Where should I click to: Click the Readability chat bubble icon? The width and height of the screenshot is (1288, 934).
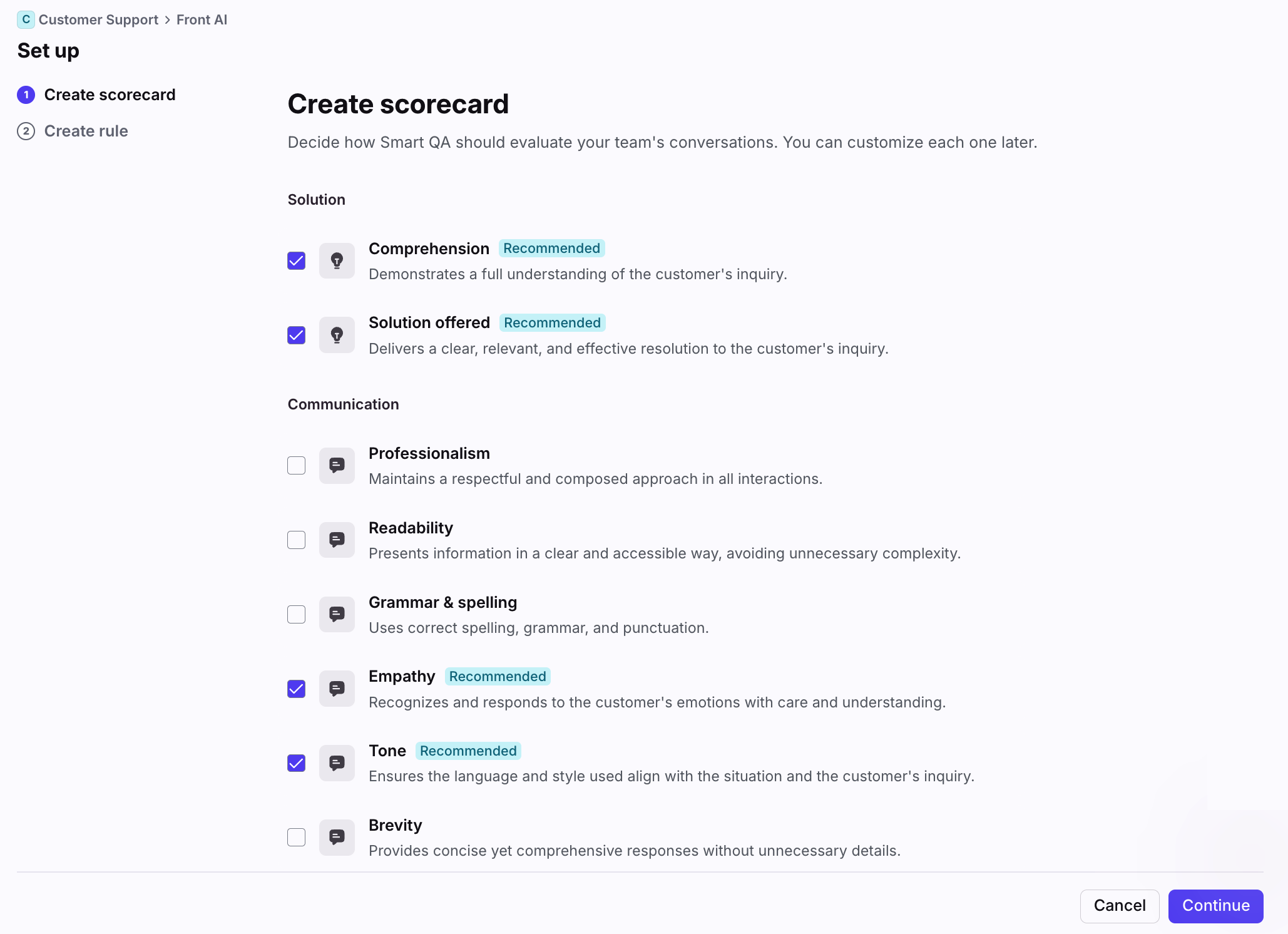pos(337,540)
